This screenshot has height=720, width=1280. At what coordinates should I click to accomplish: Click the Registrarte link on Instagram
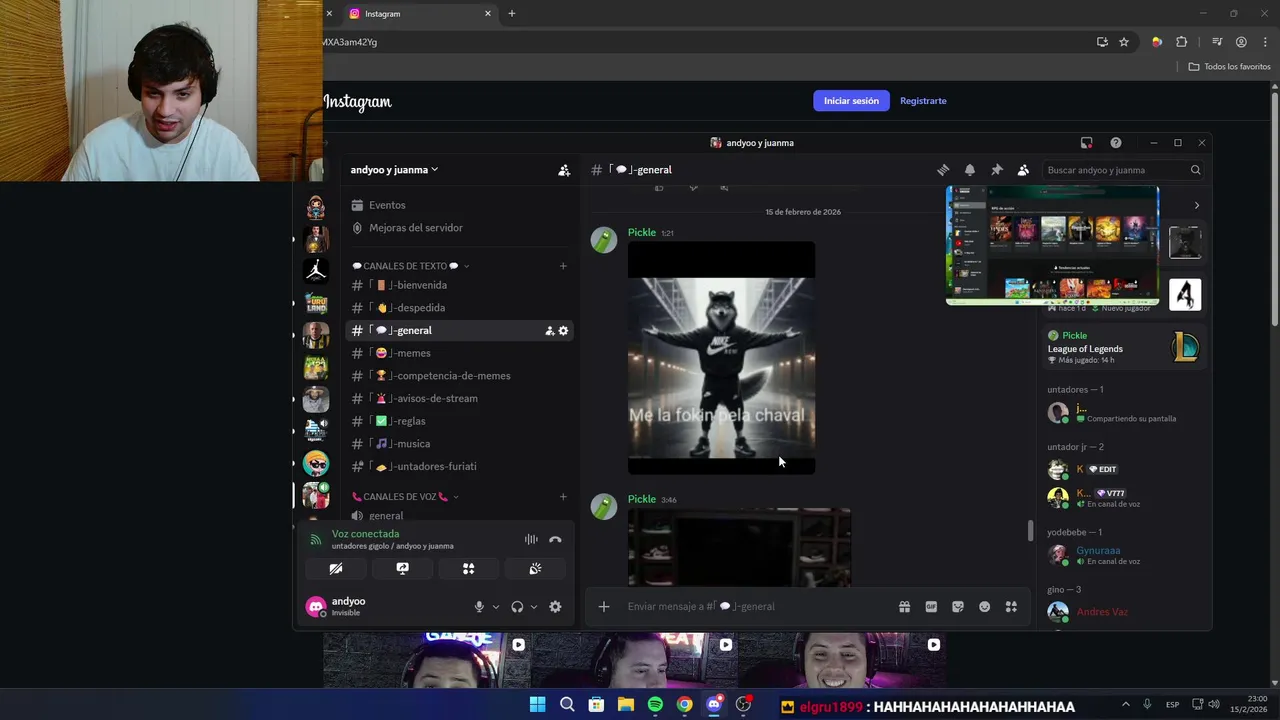923,101
